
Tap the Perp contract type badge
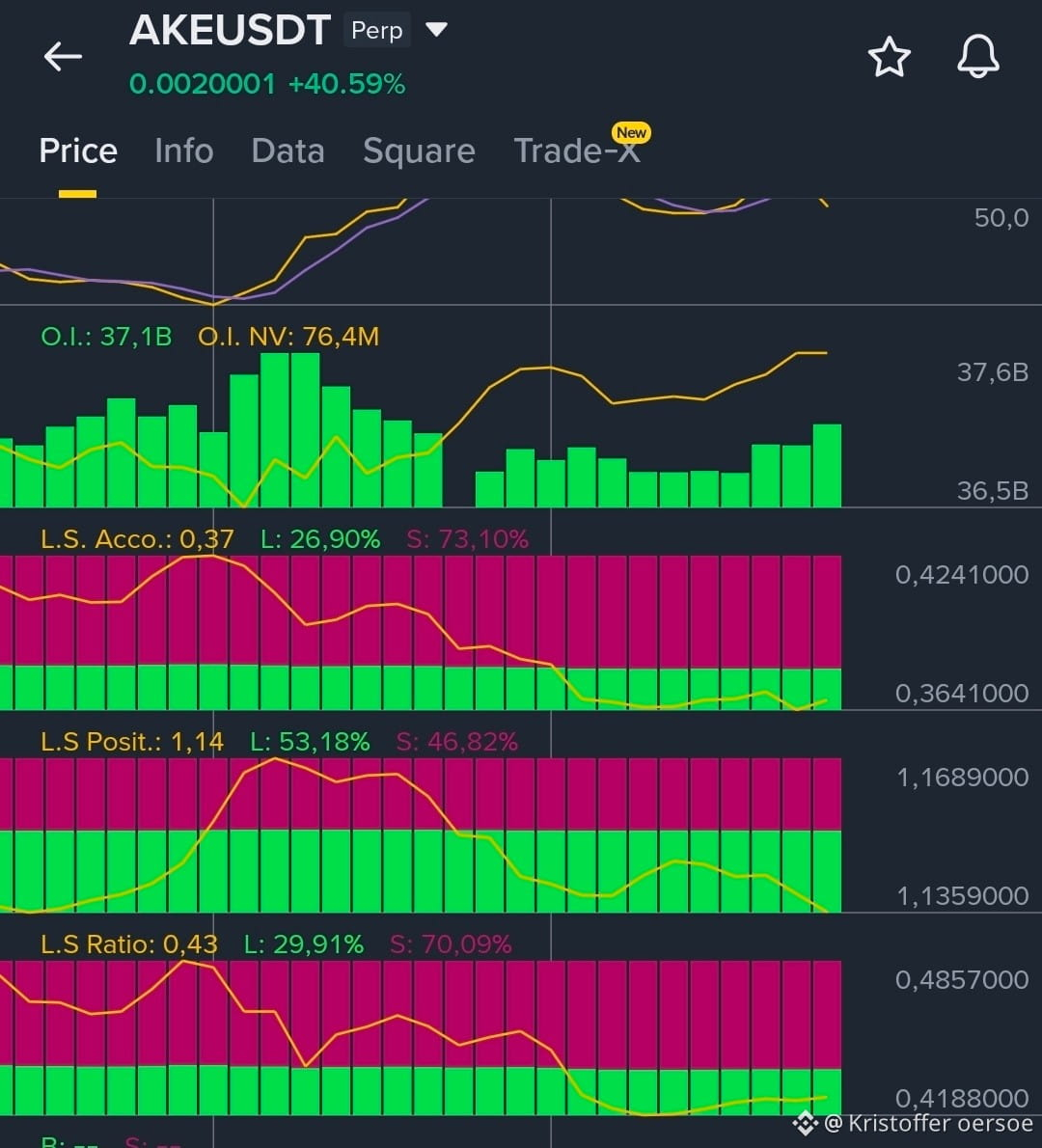pos(377,30)
